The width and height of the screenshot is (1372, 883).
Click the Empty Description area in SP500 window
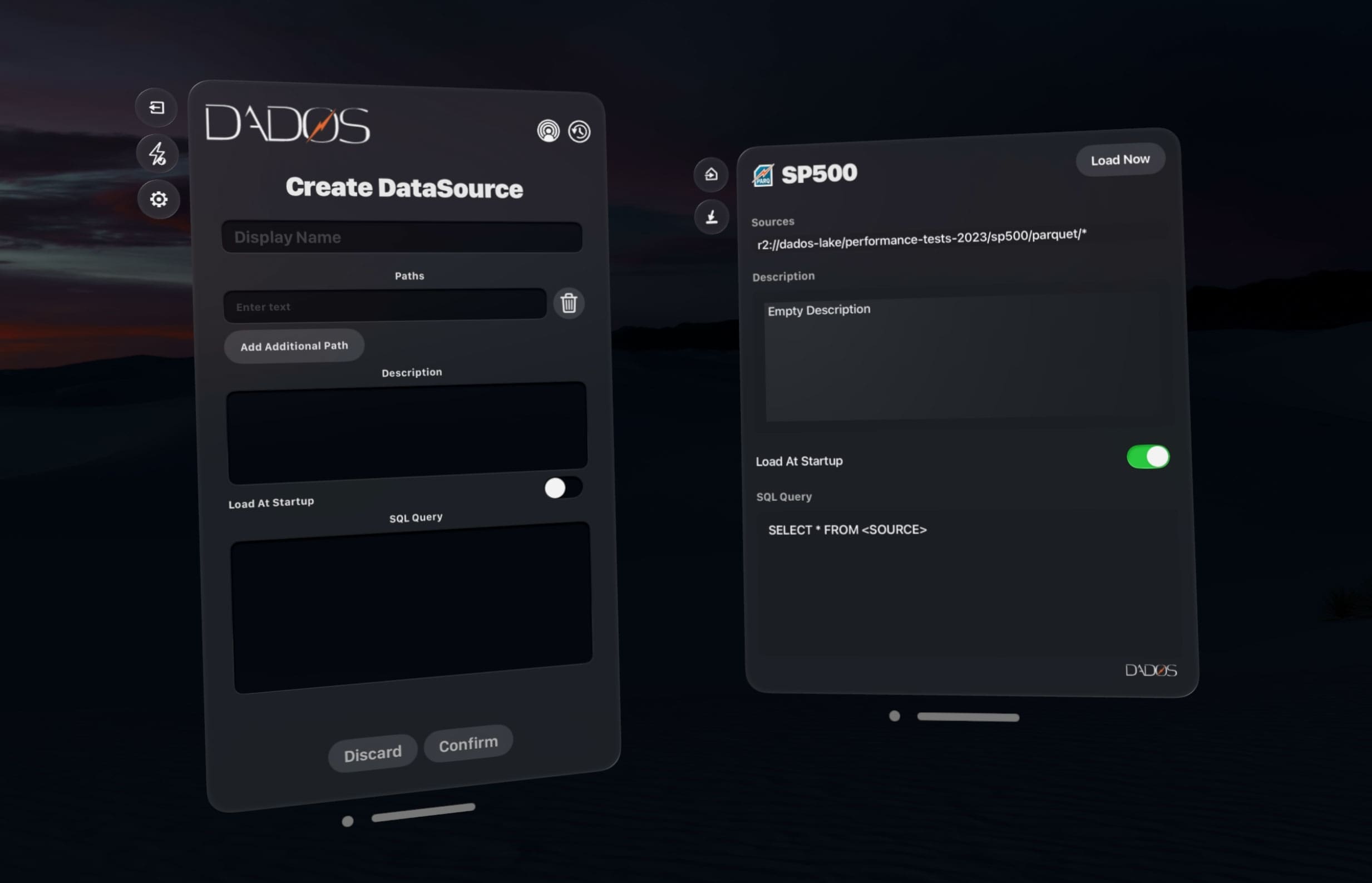point(963,358)
